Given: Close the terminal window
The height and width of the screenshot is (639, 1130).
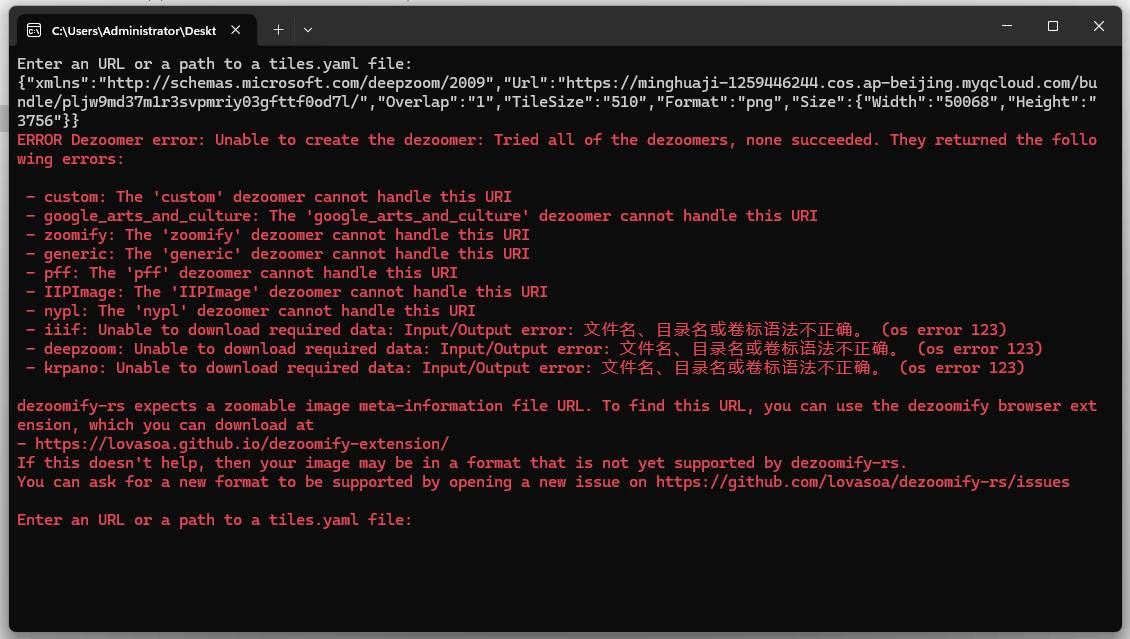Looking at the screenshot, I should click(x=1099, y=27).
